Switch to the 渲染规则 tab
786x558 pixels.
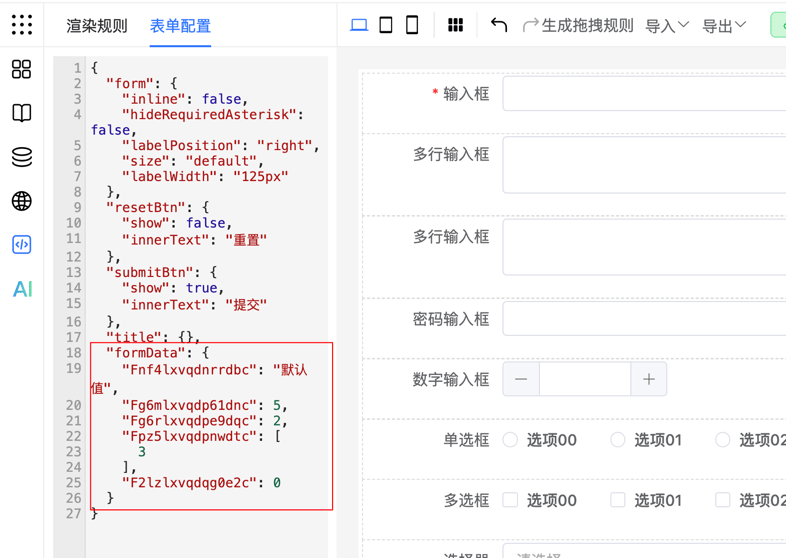97,26
